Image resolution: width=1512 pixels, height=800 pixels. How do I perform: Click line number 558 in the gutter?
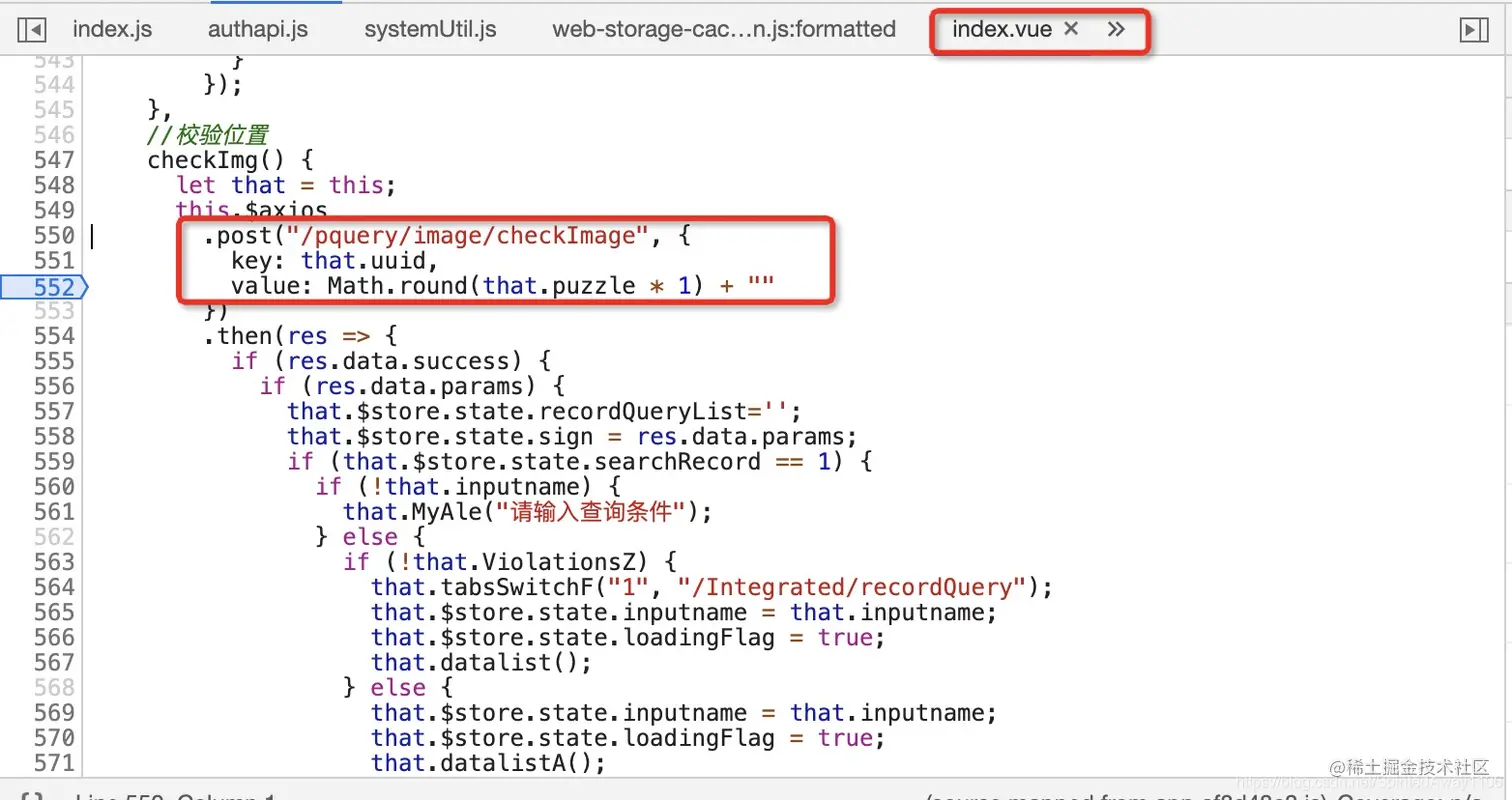[x=54, y=437]
